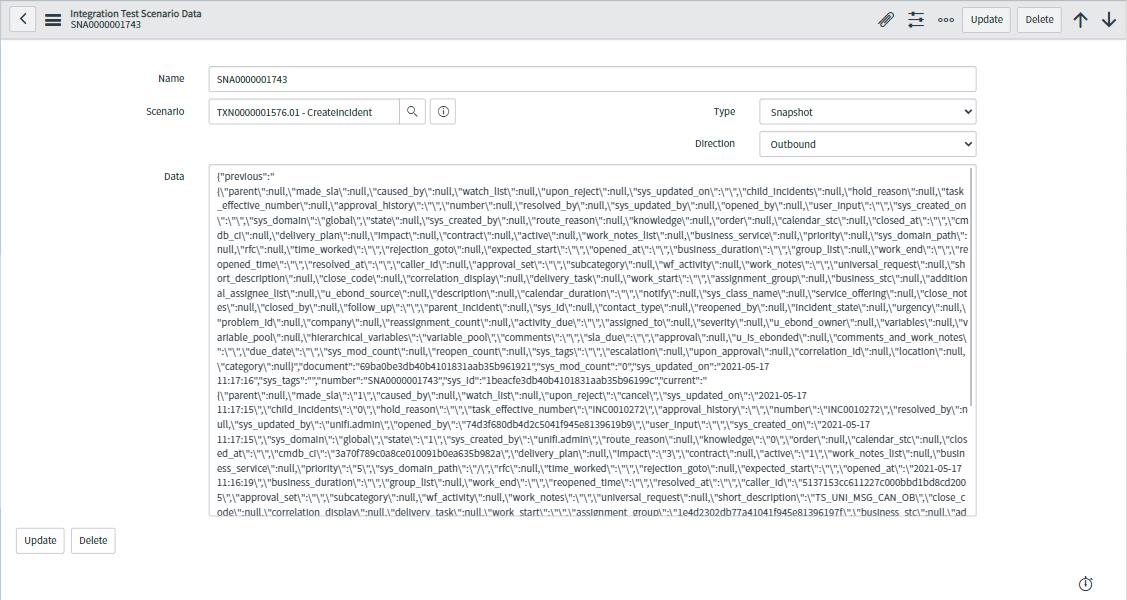Click the Delete button in the header
Image resolution: width=1127 pixels, height=600 pixels.
pyautogui.click(x=1040, y=19)
